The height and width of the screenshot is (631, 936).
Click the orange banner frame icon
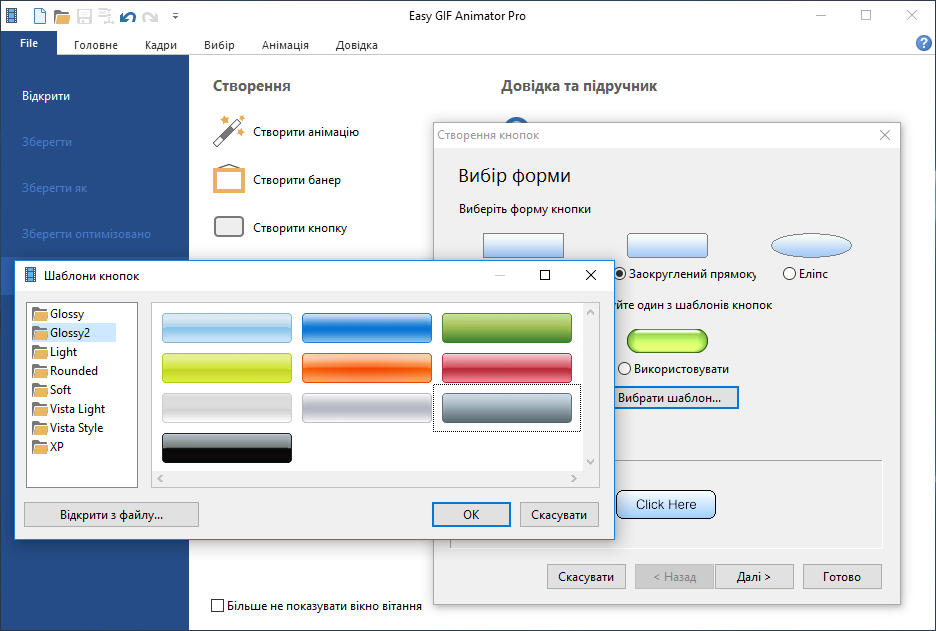[x=229, y=178]
